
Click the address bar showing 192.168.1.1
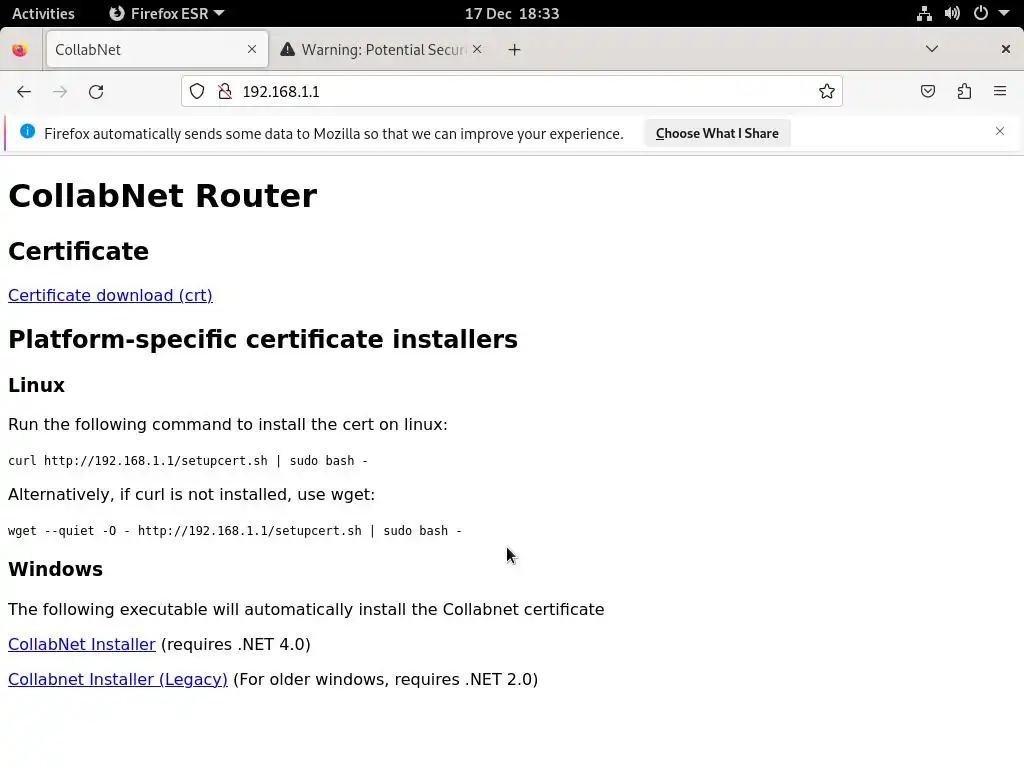pyautogui.click(x=511, y=91)
